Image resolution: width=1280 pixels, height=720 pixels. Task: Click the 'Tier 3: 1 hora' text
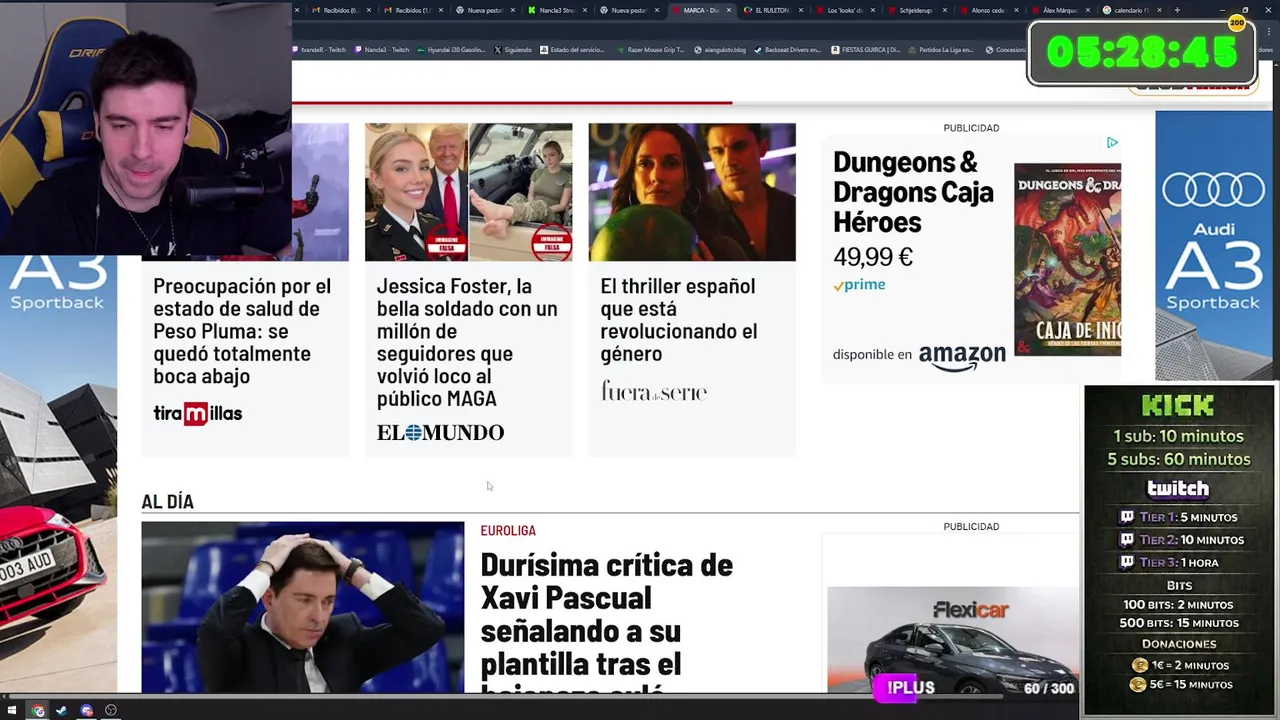click(1180, 562)
